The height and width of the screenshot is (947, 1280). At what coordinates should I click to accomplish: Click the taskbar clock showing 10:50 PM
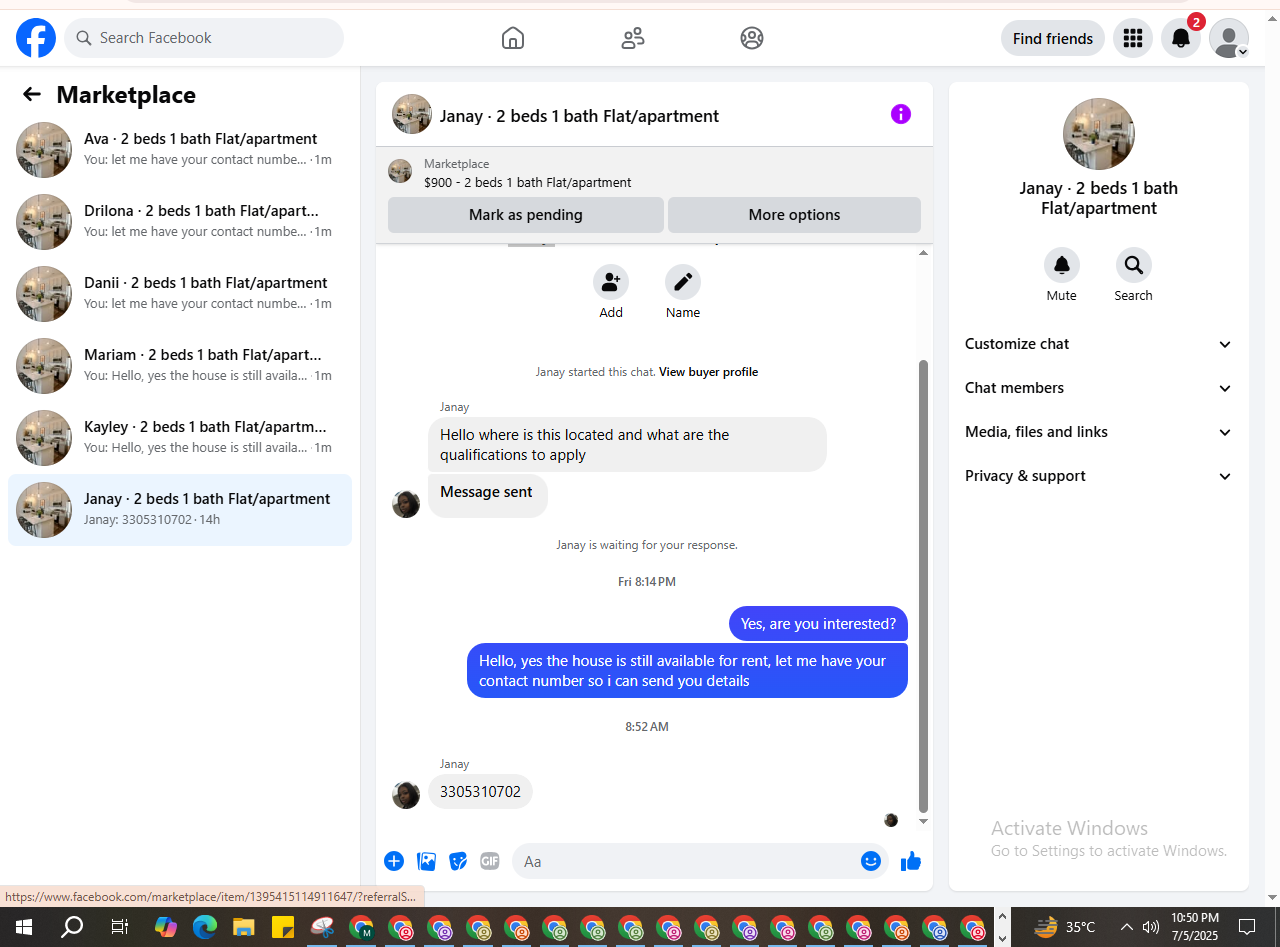1194,927
